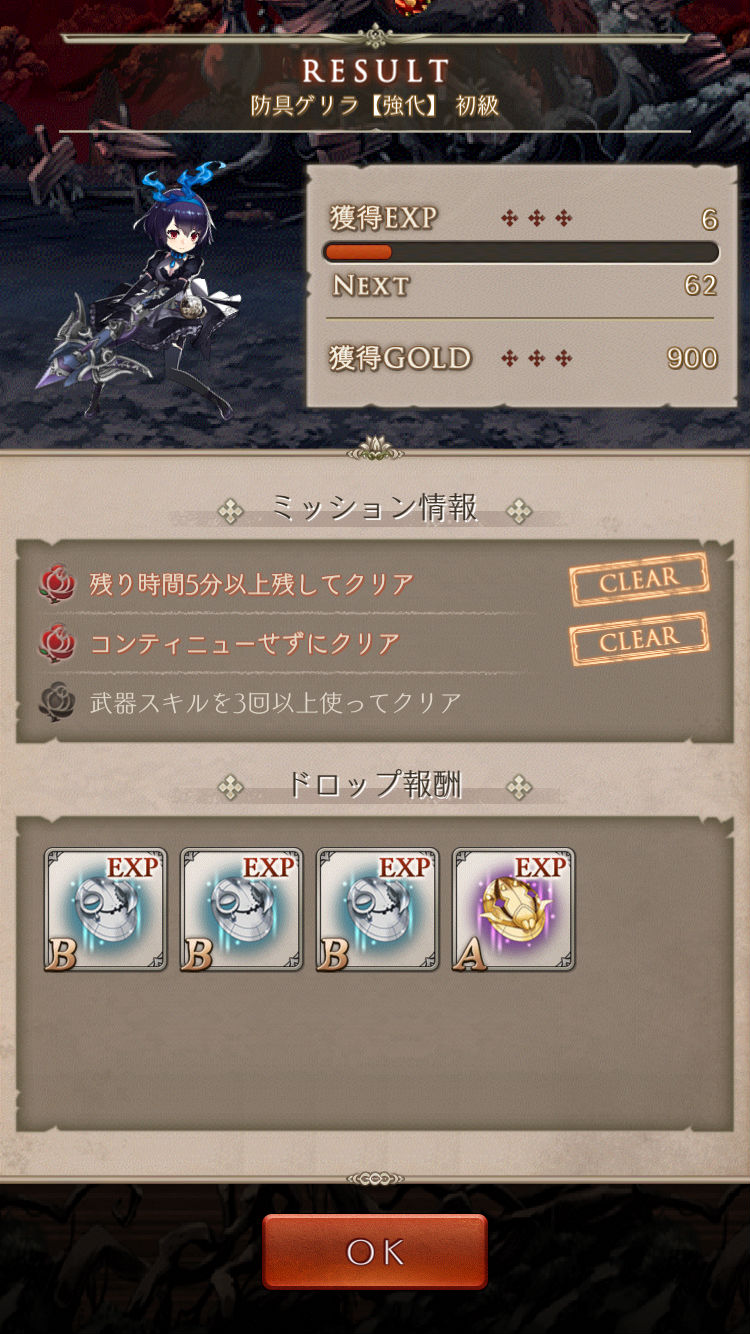Image resolution: width=750 pixels, height=1334 pixels.
Task: Tap gray rose icon beside 武器スキル mission
Action: [57, 702]
